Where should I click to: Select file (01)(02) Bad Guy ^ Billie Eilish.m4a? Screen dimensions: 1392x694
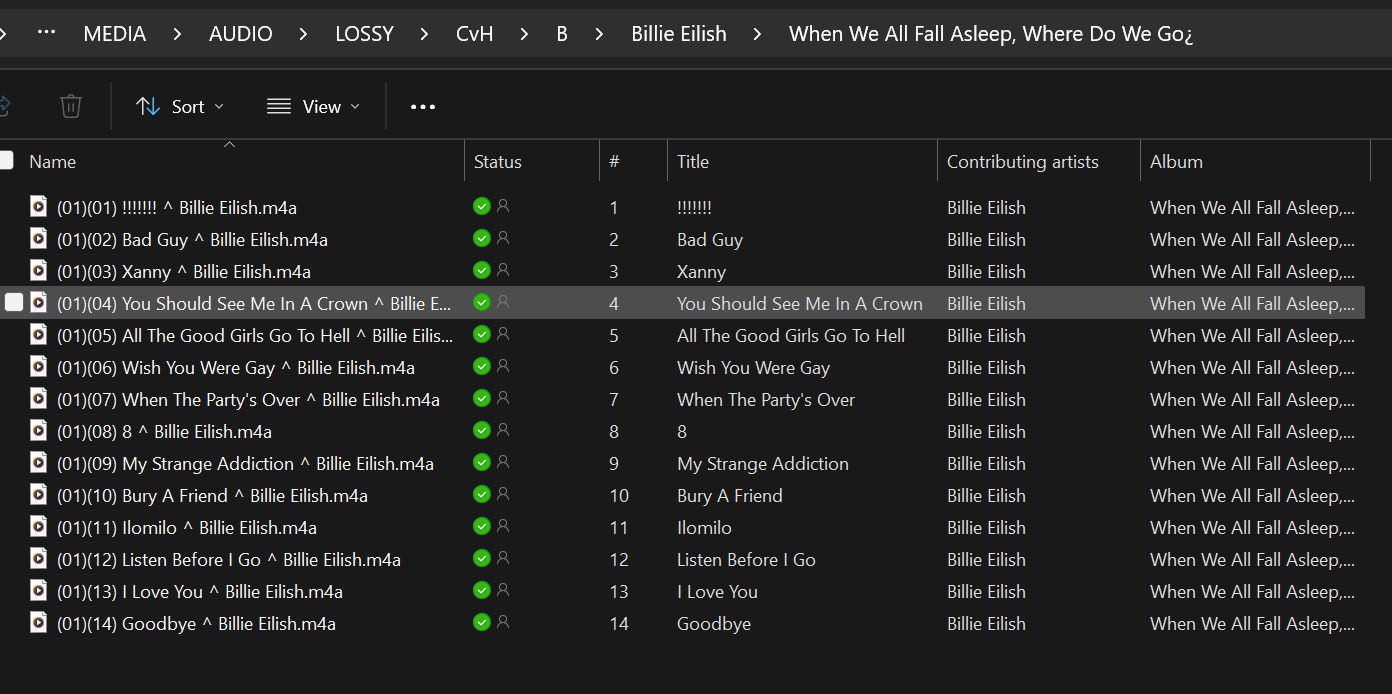(192, 240)
